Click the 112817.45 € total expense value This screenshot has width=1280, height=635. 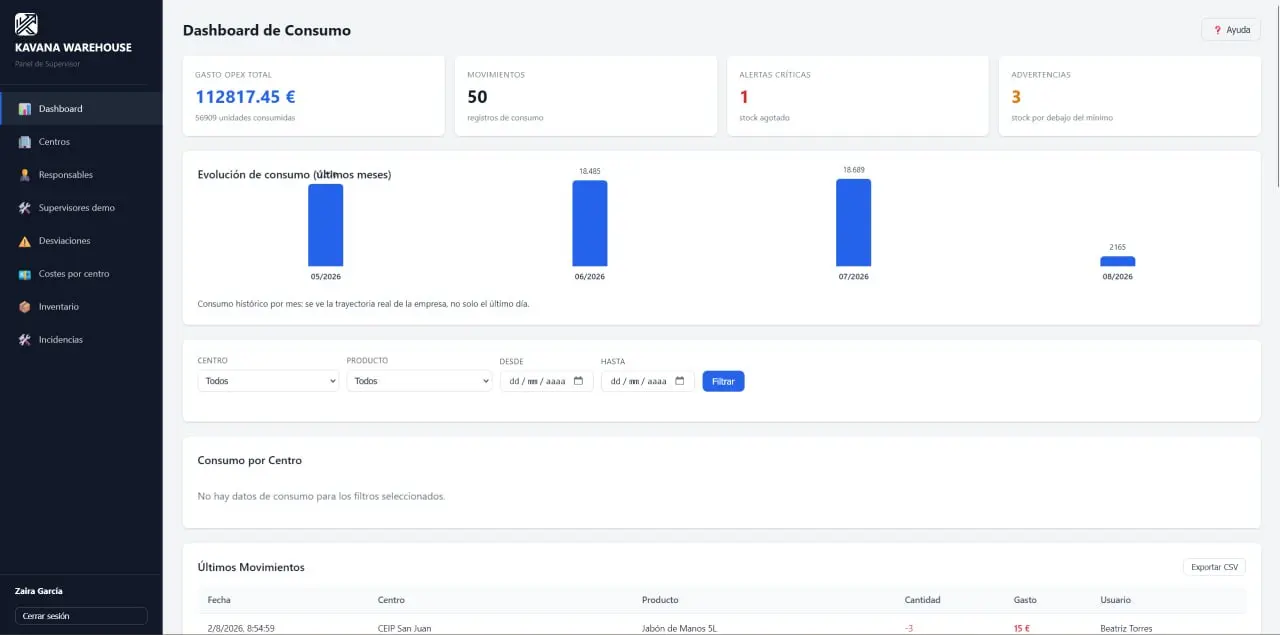(x=245, y=97)
